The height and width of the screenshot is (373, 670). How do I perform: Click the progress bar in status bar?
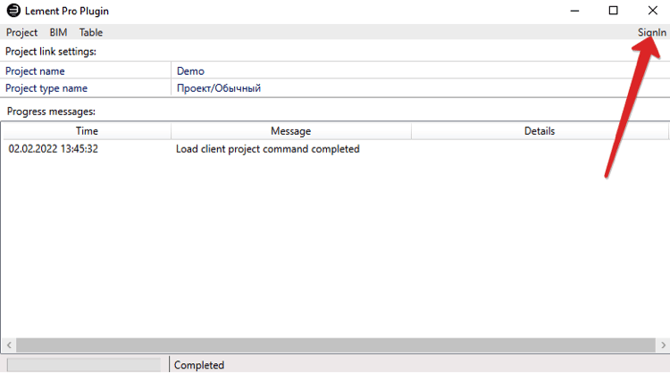pos(84,365)
